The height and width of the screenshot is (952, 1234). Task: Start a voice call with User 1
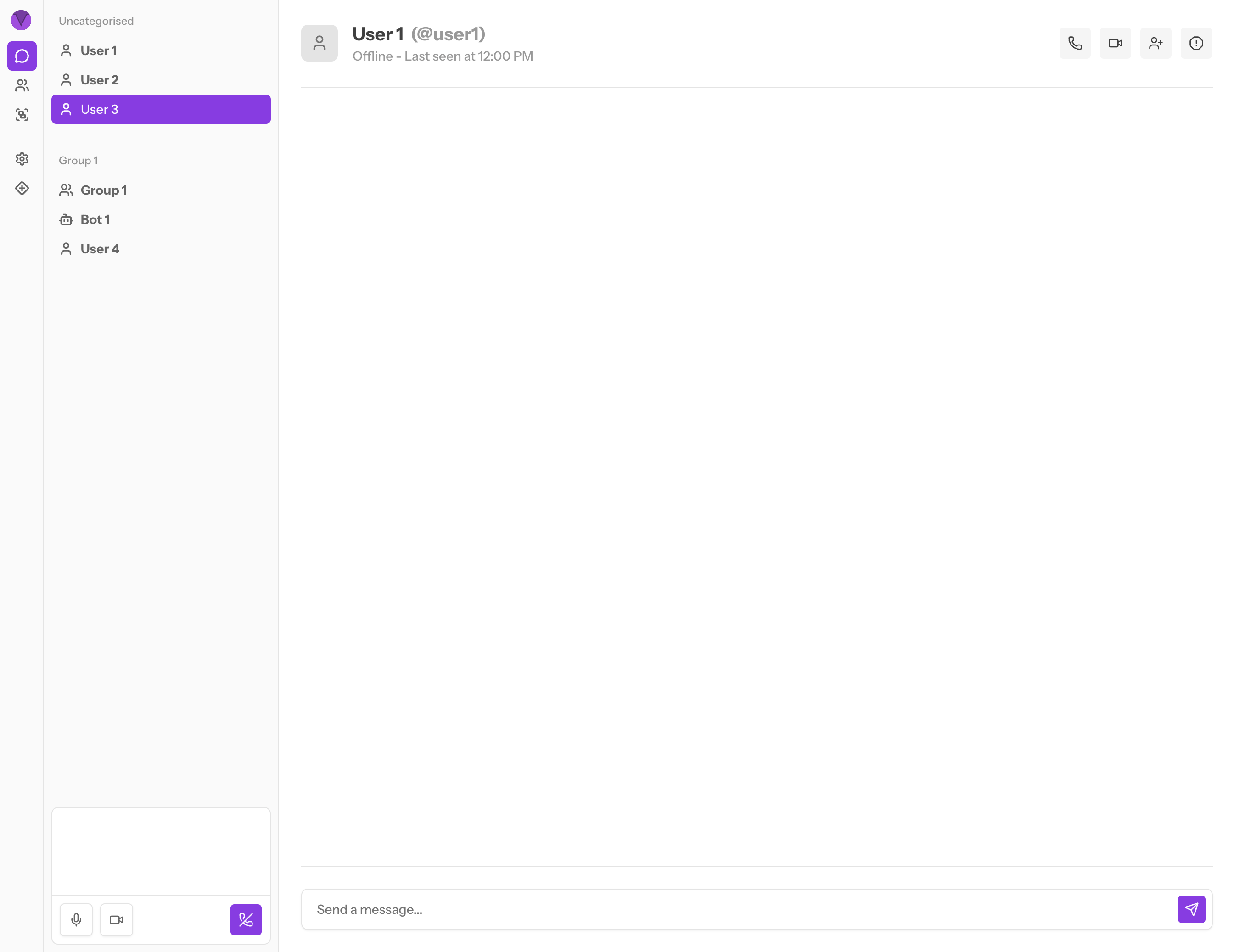pyautogui.click(x=1075, y=43)
